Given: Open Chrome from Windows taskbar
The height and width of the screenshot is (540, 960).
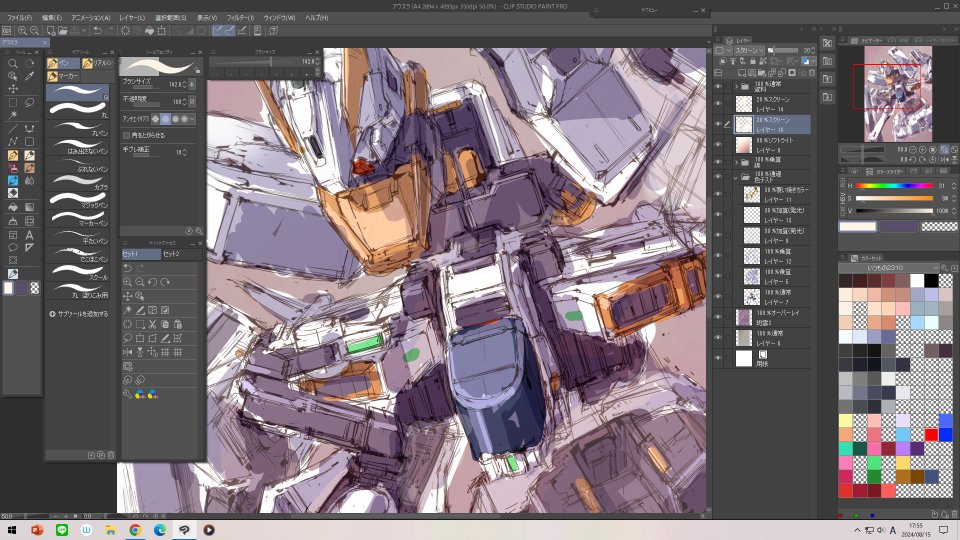Looking at the screenshot, I should point(135,530).
